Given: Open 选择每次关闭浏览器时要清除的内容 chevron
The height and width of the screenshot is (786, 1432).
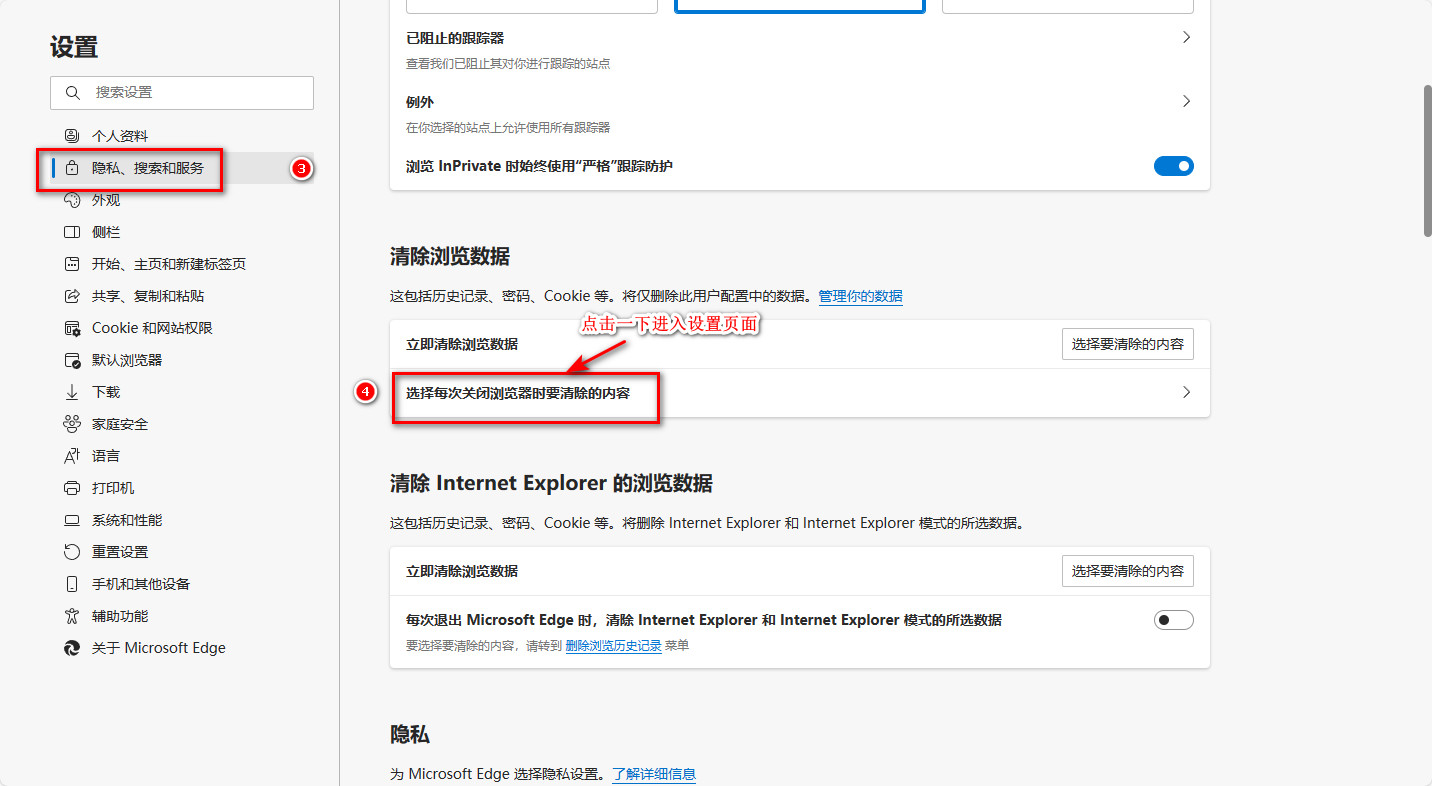Looking at the screenshot, I should (1186, 393).
